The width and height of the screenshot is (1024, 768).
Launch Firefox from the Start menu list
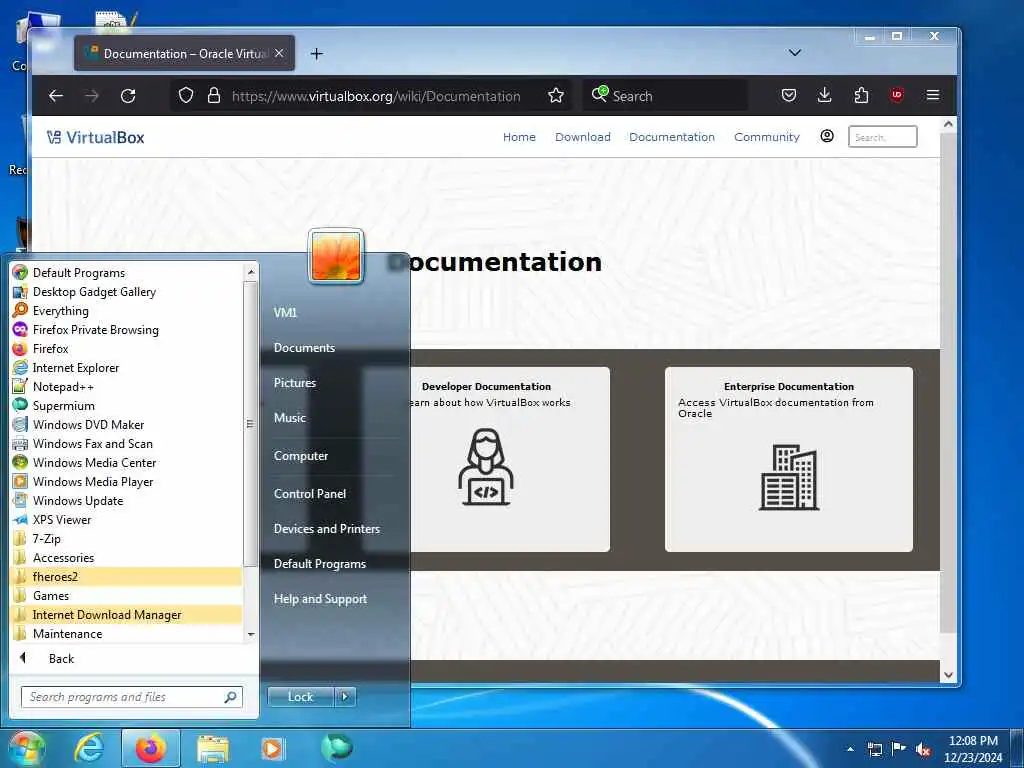coord(127,349)
